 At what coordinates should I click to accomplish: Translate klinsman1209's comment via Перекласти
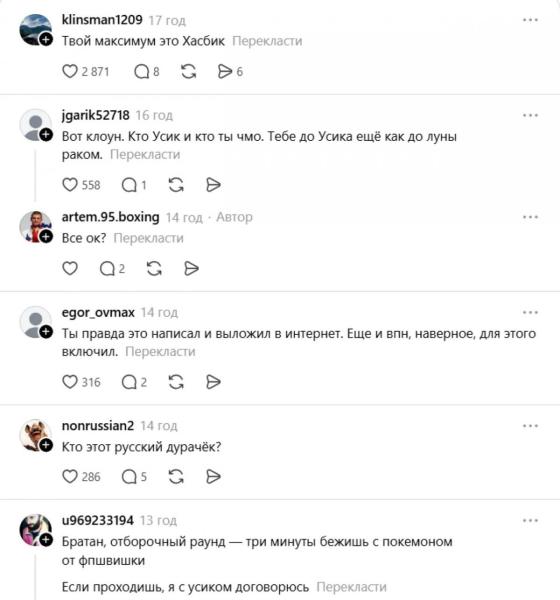tap(267, 41)
